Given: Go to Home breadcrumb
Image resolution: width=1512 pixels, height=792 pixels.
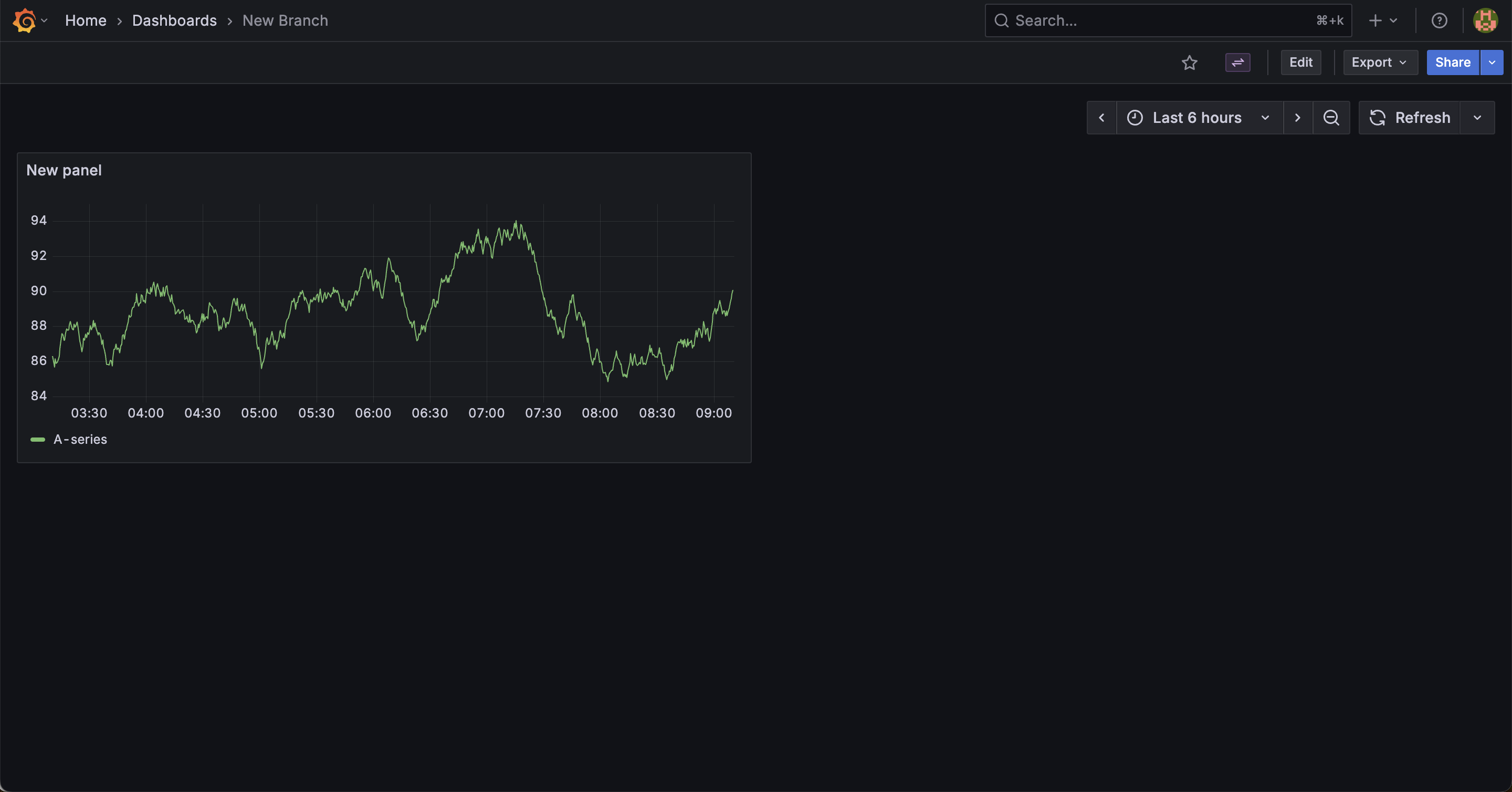Looking at the screenshot, I should coord(86,20).
